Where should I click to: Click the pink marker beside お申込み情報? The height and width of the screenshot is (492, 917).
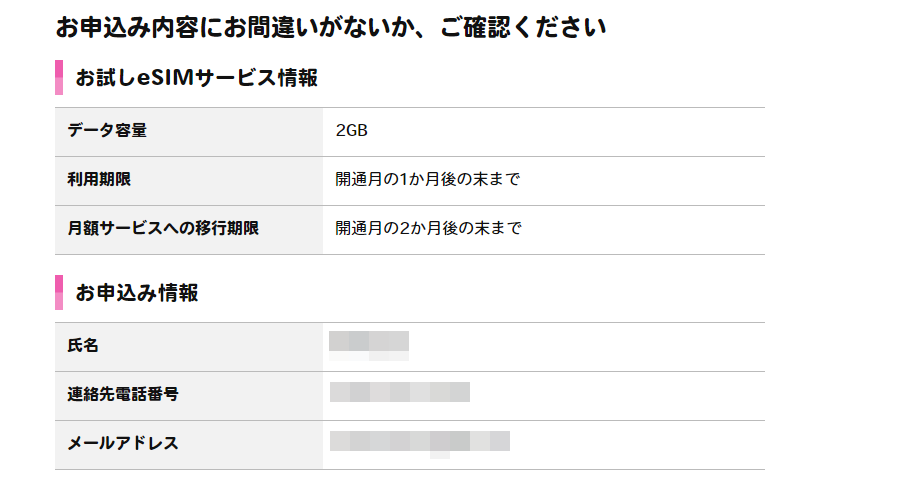point(59,293)
